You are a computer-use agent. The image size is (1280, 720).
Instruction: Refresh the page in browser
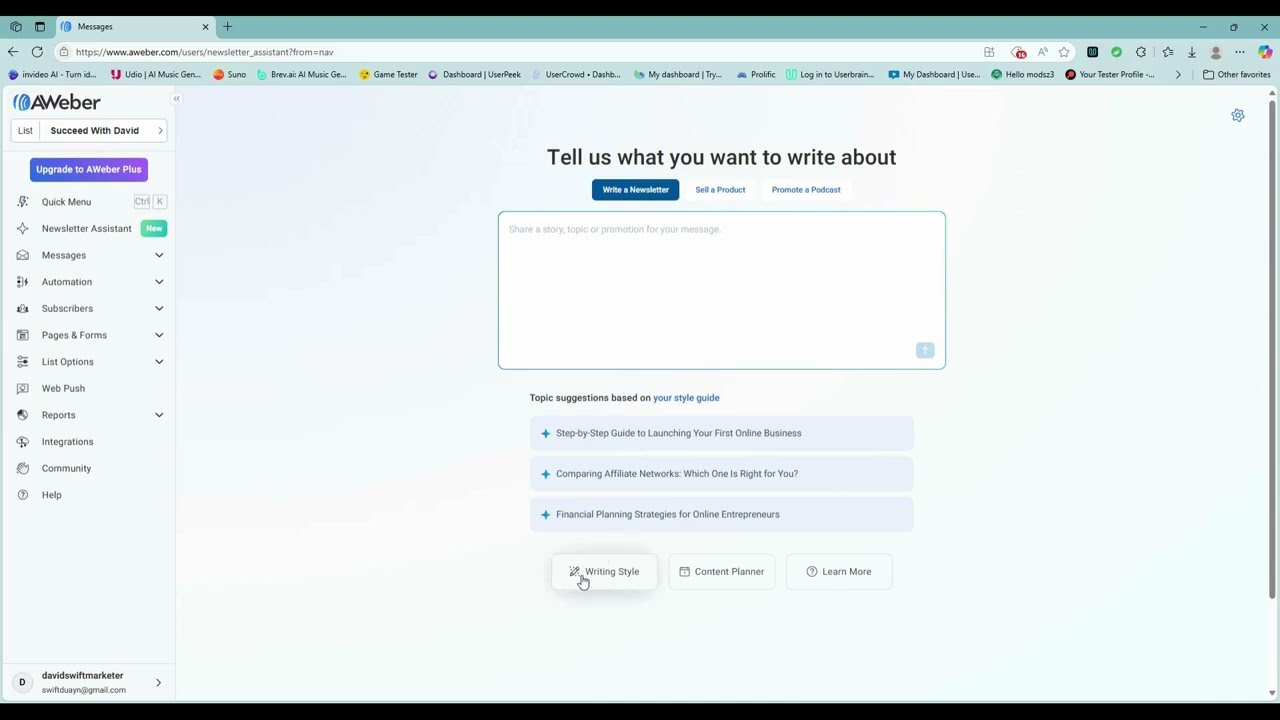37,52
